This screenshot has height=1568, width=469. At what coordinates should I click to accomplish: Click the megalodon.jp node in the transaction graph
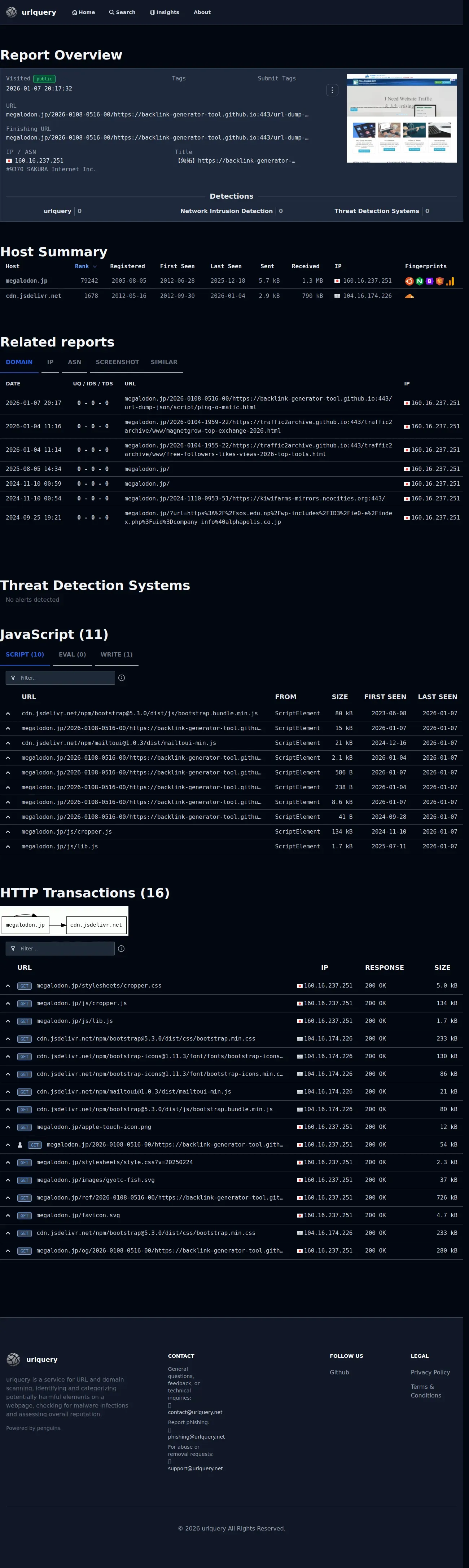pyautogui.click(x=25, y=925)
